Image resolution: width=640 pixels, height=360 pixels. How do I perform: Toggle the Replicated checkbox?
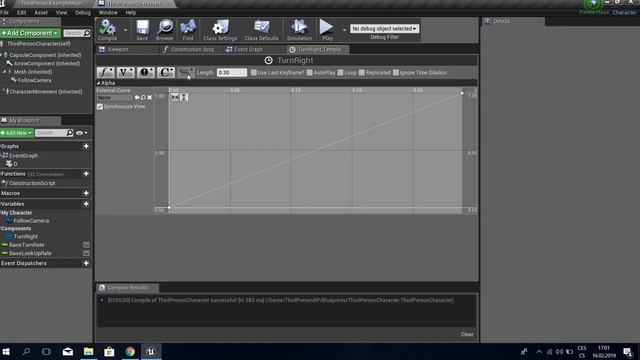362,73
